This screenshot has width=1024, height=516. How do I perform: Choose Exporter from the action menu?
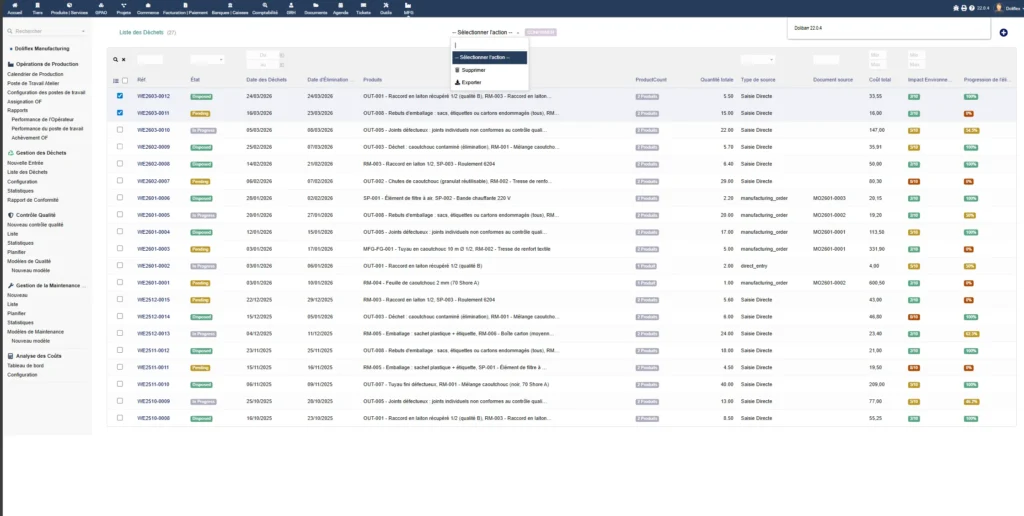(x=472, y=82)
